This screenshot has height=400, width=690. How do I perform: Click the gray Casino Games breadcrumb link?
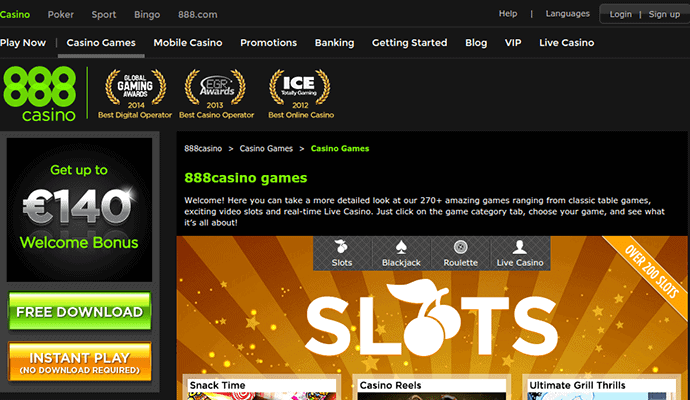click(x=266, y=149)
